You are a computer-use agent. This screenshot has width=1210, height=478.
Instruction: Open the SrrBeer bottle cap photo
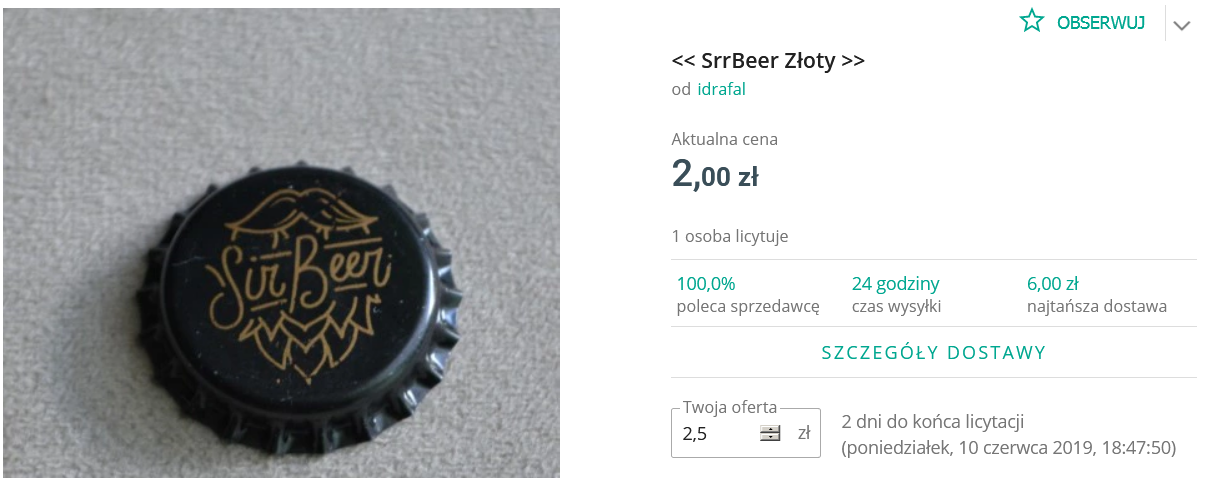(281, 243)
